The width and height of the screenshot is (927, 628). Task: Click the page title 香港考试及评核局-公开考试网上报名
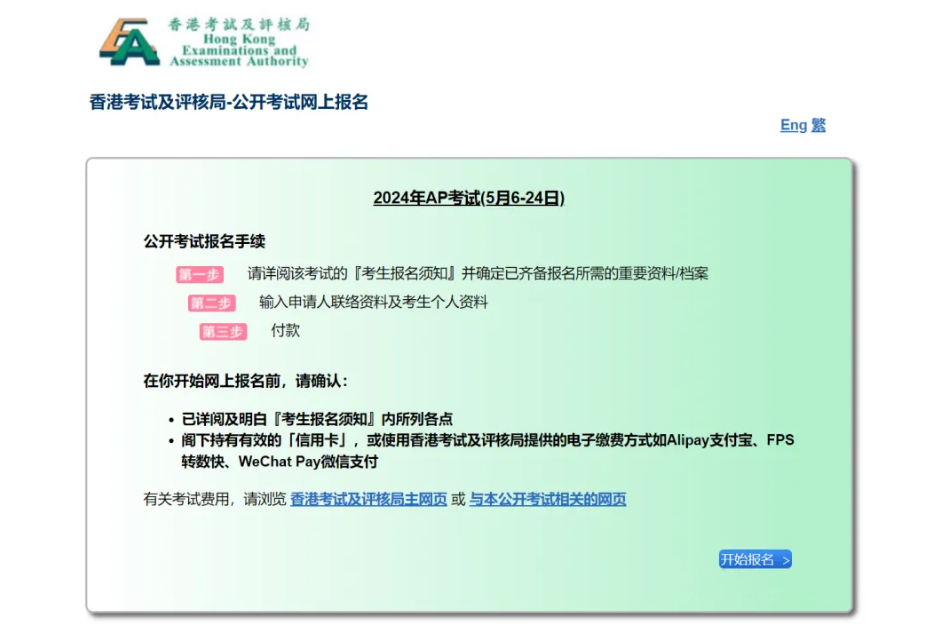click(x=229, y=102)
